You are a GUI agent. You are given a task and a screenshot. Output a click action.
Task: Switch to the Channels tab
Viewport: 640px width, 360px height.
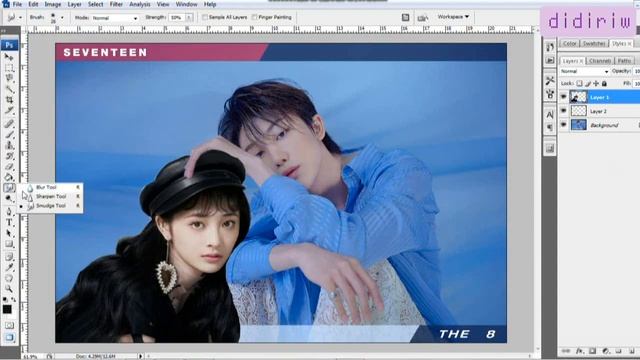point(600,61)
